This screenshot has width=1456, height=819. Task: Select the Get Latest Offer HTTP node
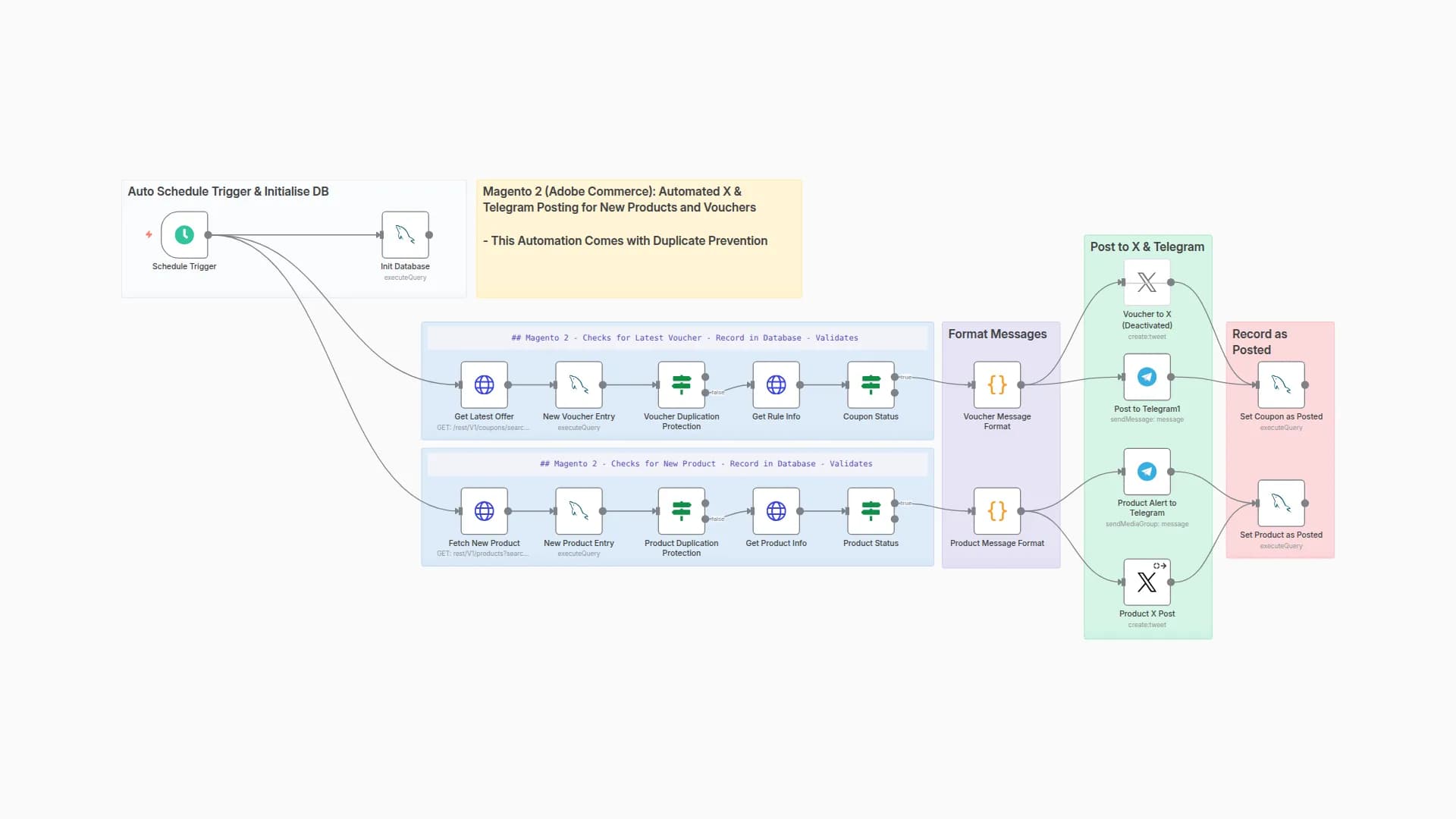(x=484, y=385)
